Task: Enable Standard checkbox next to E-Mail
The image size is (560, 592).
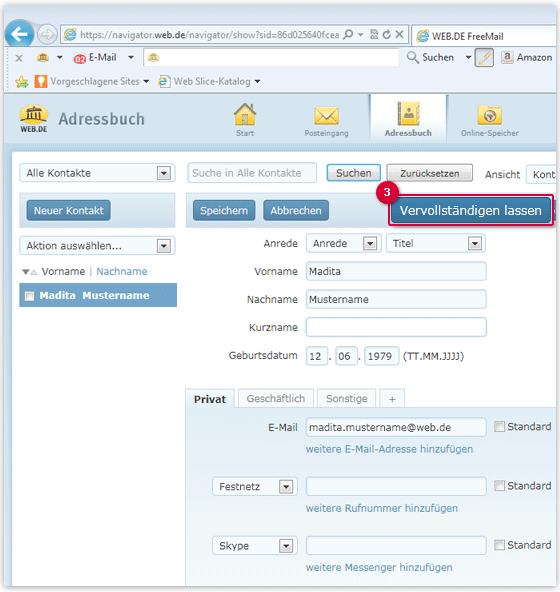Action: (x=499, y=427)
